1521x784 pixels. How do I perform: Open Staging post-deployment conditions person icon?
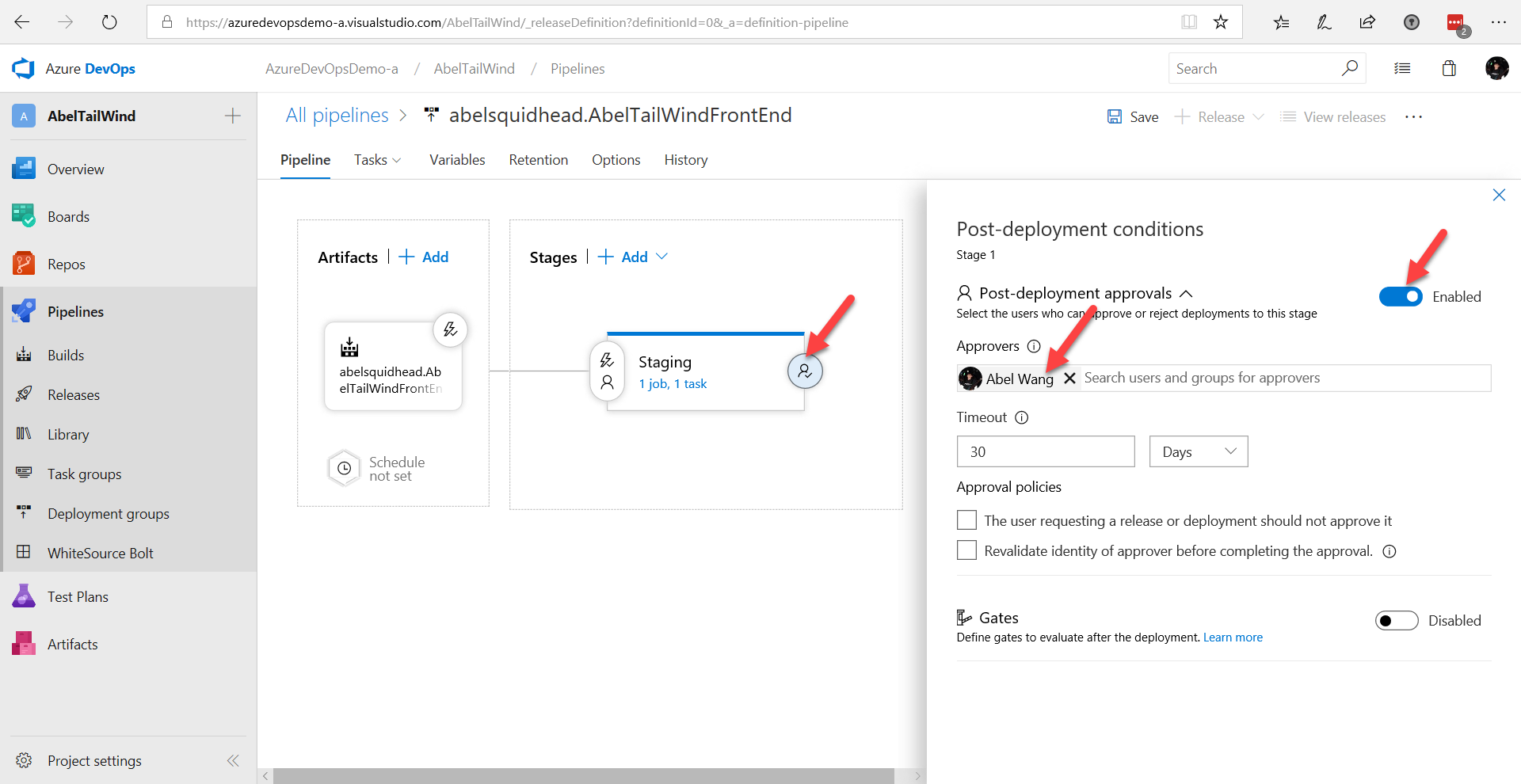click(x=805, y=371)
